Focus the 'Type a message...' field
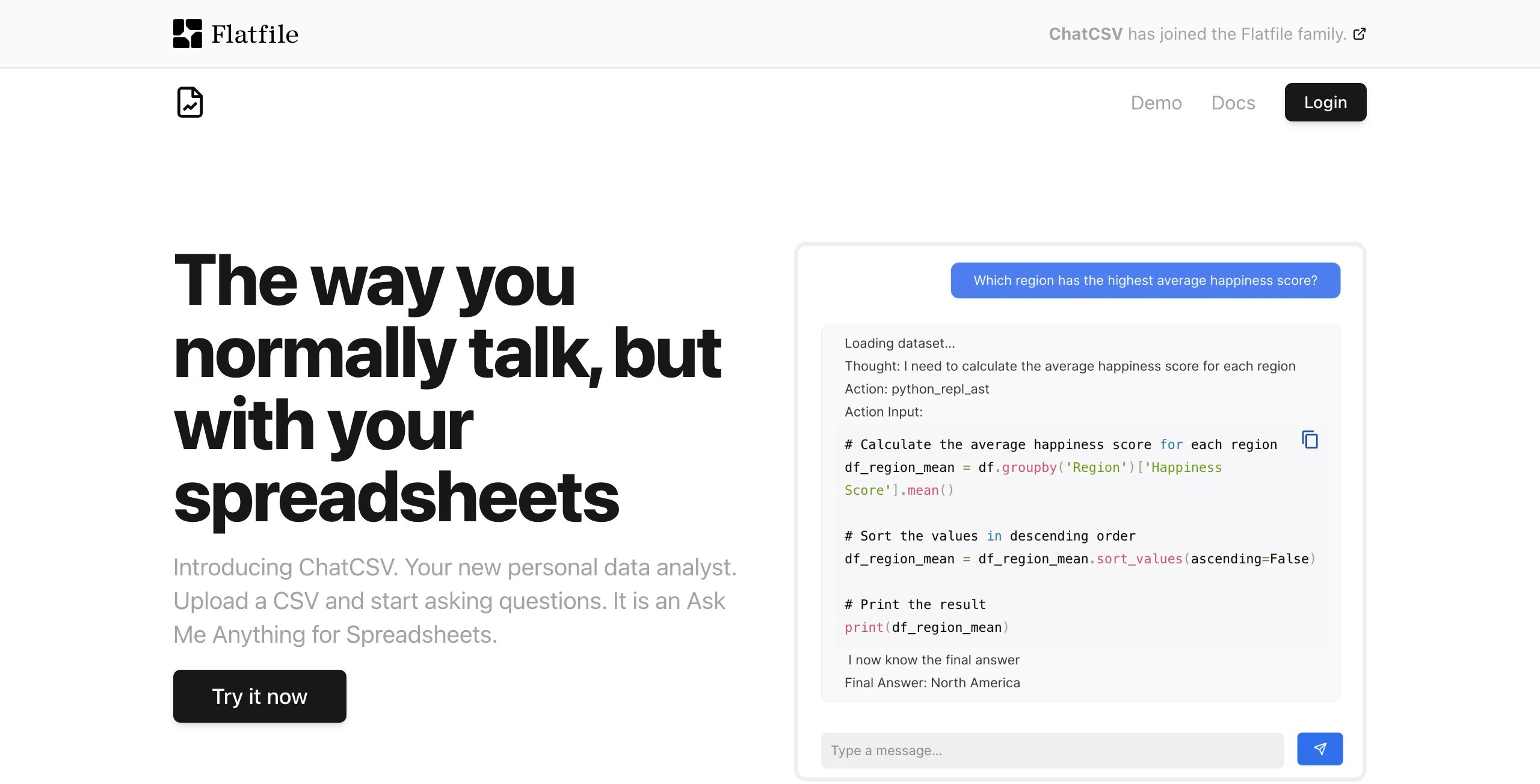 point(1052,750)
